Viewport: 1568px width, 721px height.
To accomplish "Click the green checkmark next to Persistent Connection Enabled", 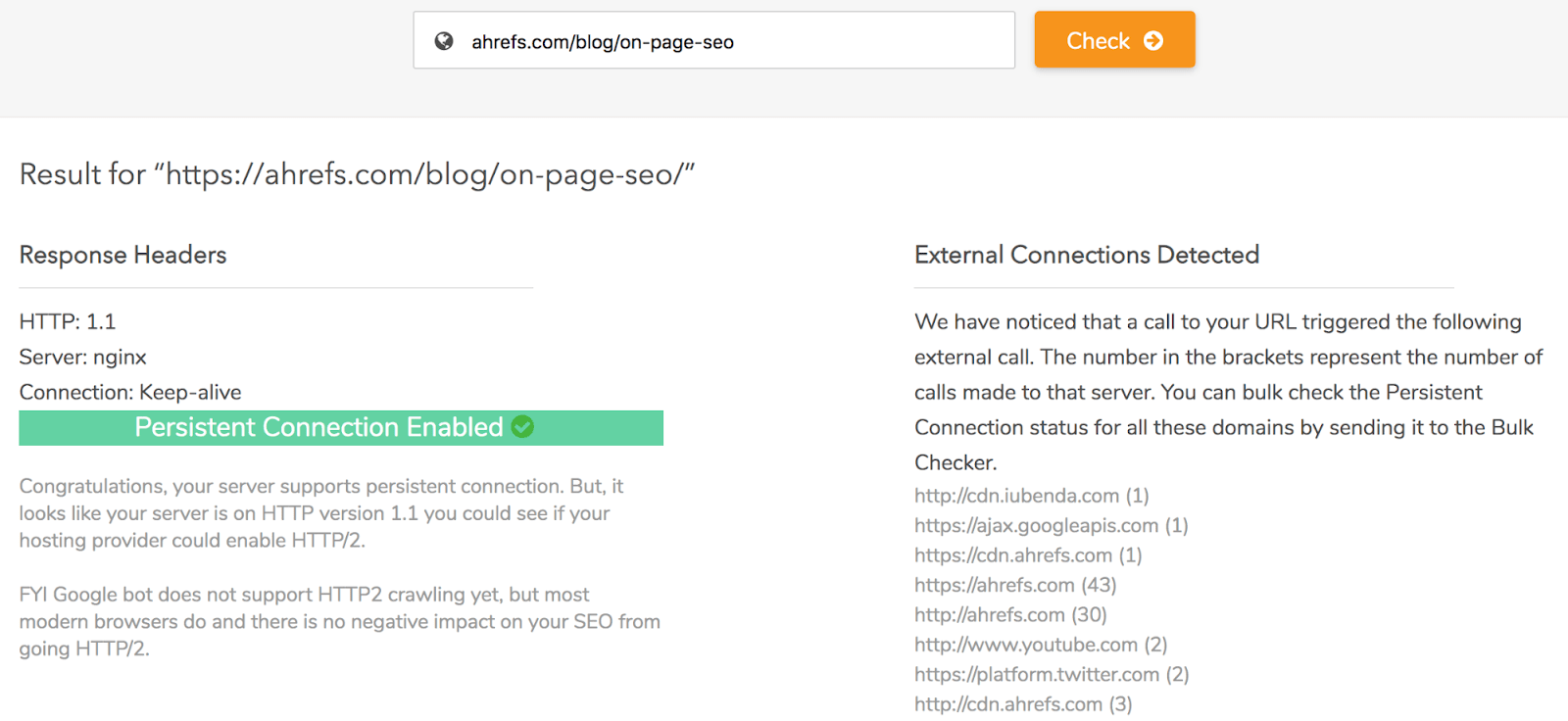I will coord(521,427).
